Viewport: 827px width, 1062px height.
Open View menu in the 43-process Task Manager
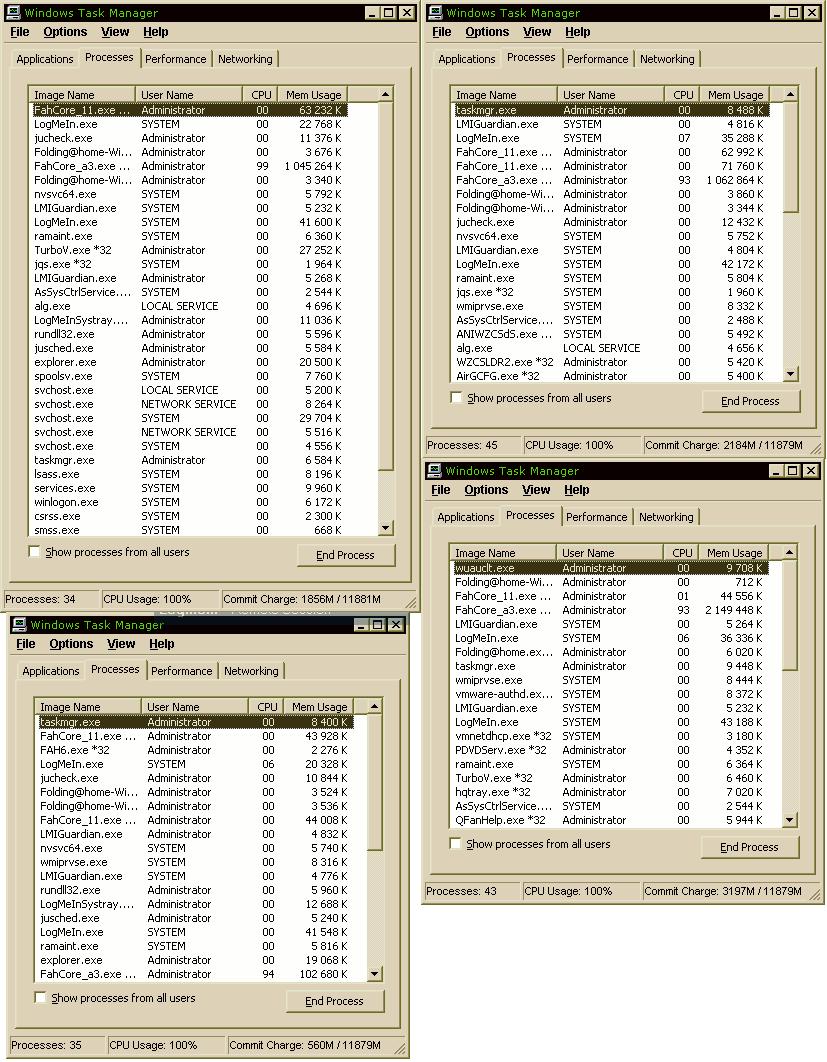point(536,490)
